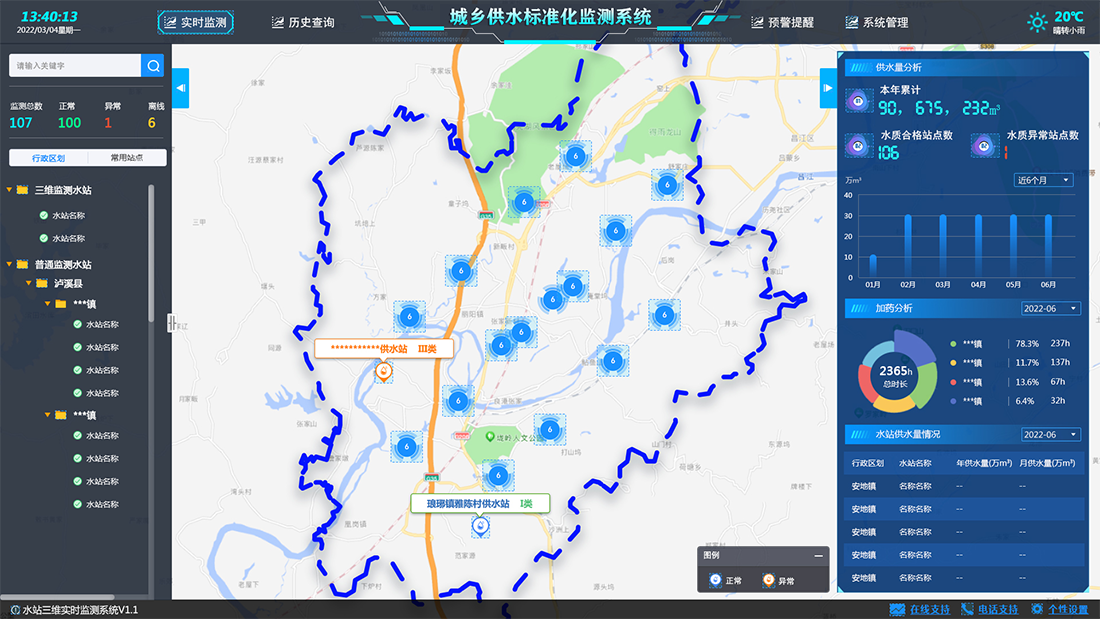Collapse the left panel with the arrow tab

pos(180,88)
